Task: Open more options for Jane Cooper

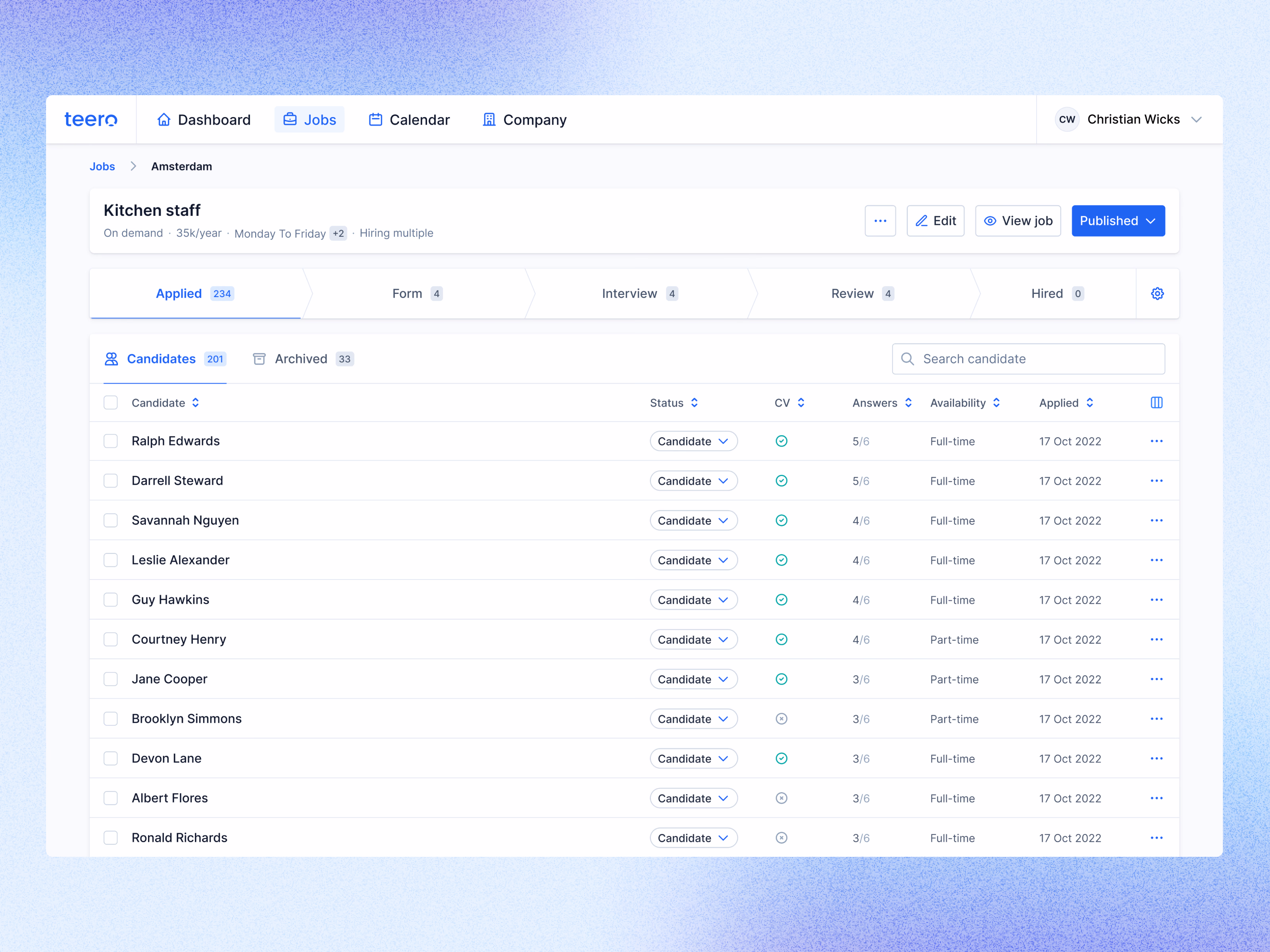Action: click(x=1156, y=679)
